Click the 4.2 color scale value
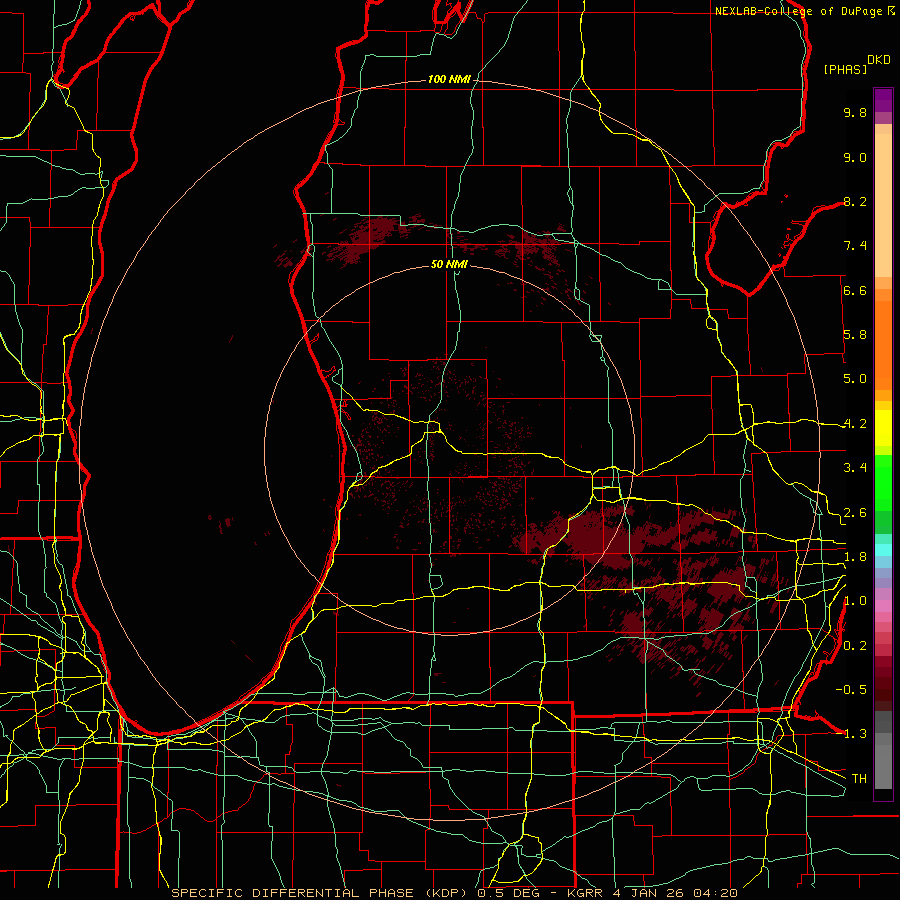This screenshot has width=900, height=900. [855, 424]
